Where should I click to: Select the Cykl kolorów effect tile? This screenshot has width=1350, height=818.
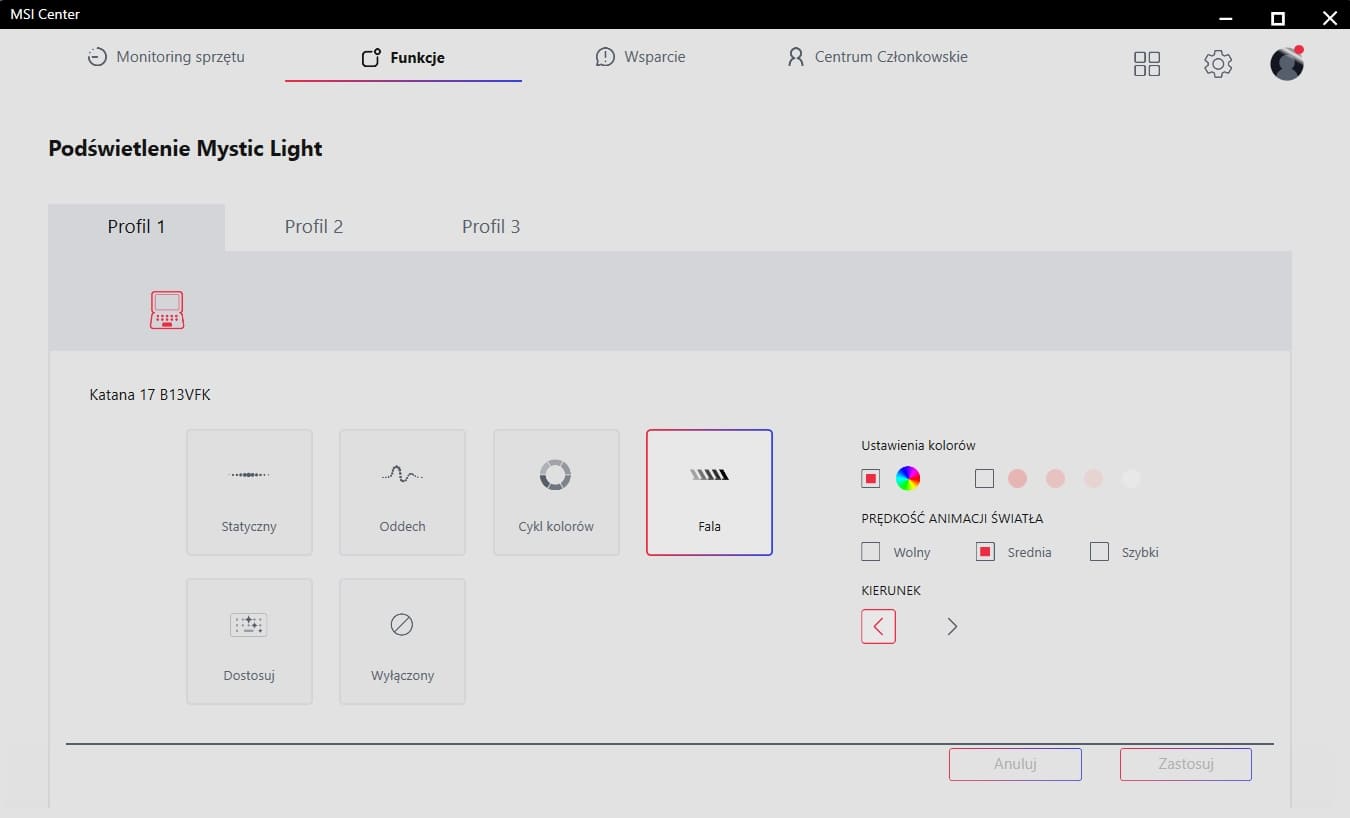point(556,492)
